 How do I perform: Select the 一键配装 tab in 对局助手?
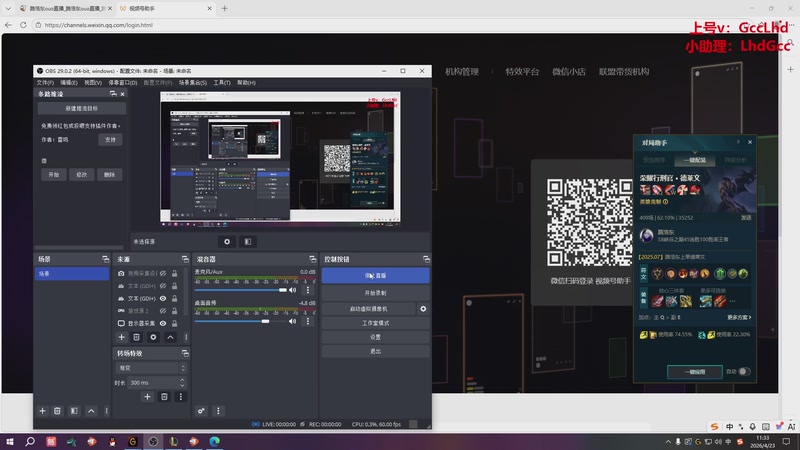pos(694,160)
